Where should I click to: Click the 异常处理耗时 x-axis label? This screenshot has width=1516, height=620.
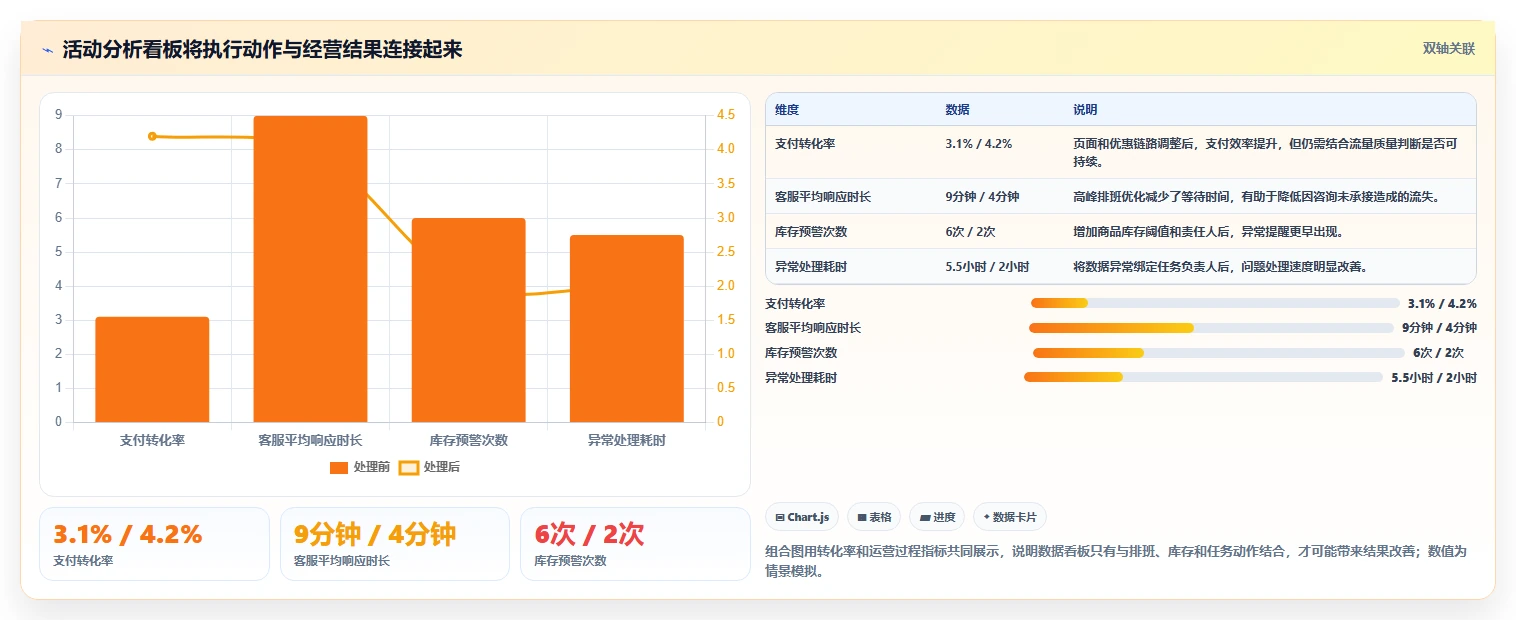[x=627, y=440]
